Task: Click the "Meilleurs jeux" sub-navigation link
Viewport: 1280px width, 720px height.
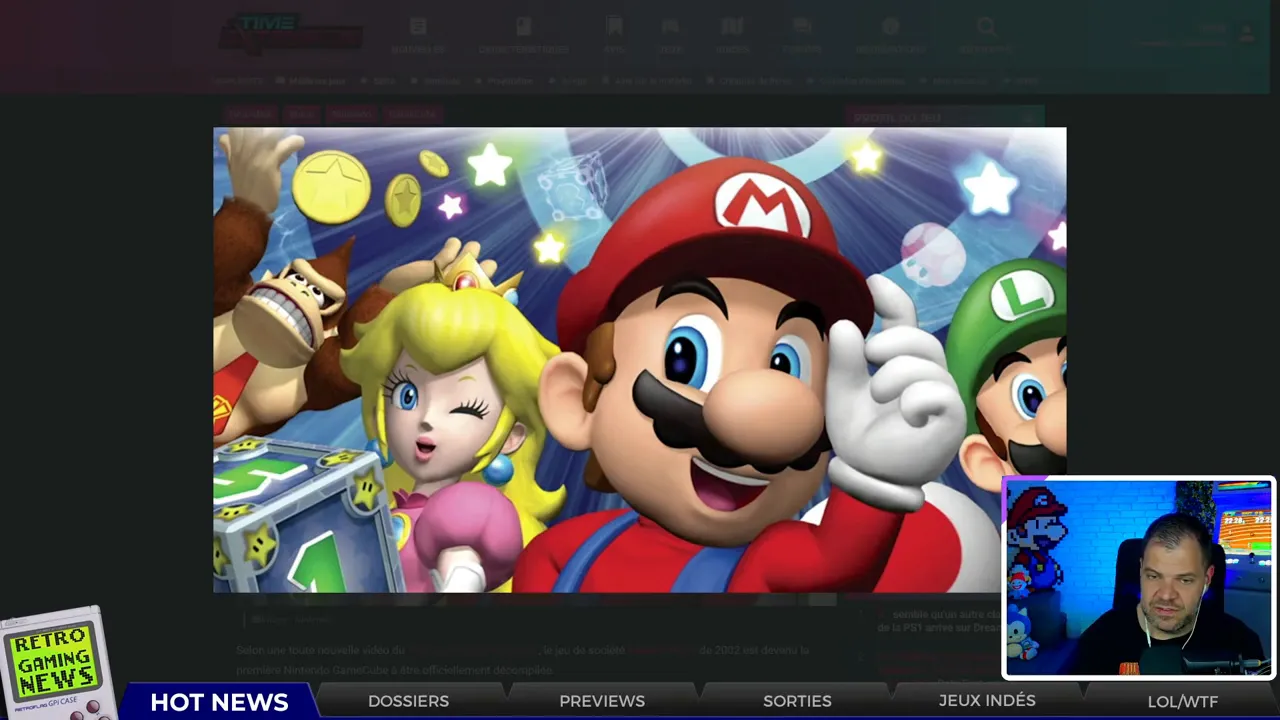Action: tap(316, 81)
